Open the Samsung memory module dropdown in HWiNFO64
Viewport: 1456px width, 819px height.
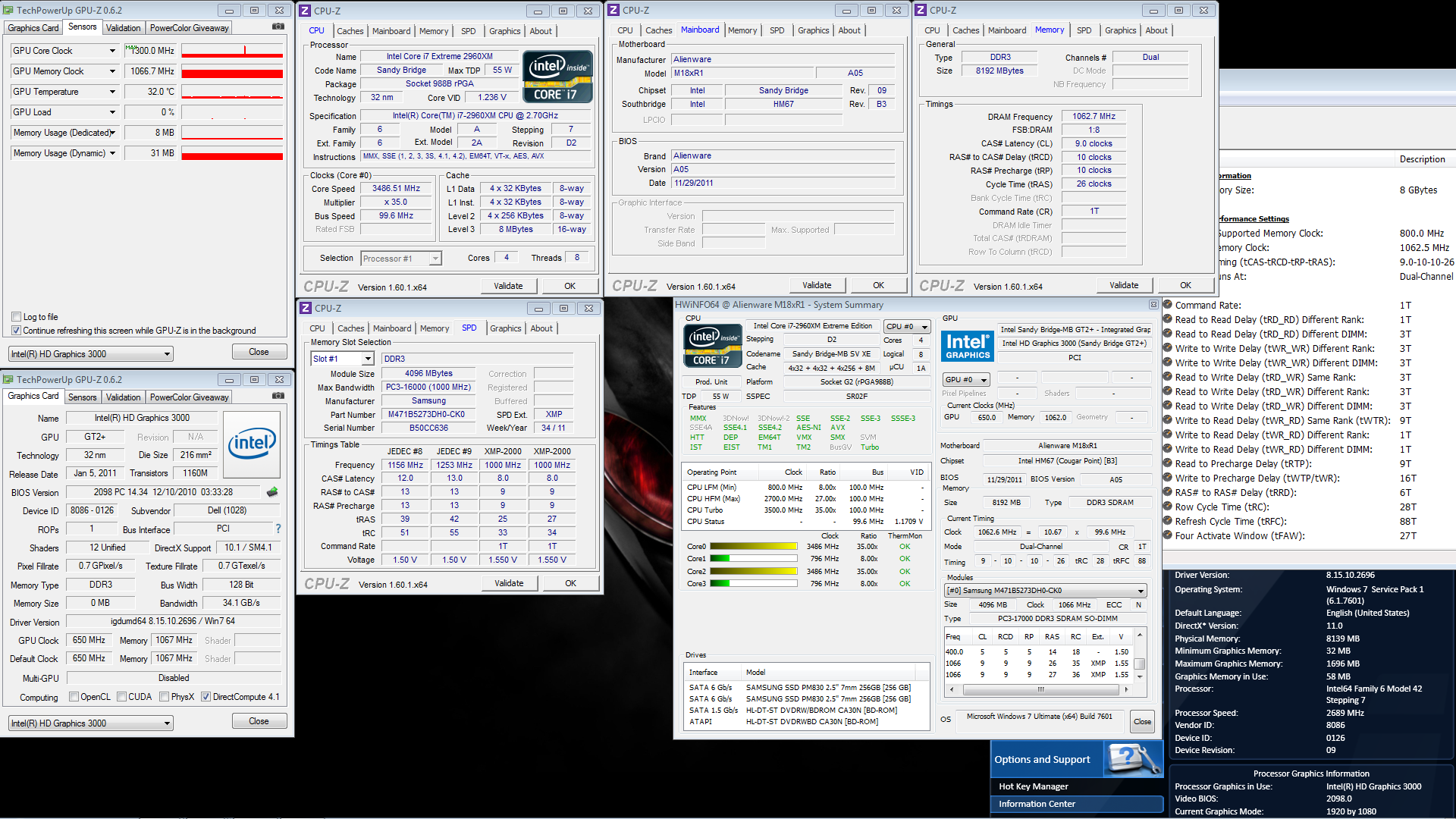1045,591
